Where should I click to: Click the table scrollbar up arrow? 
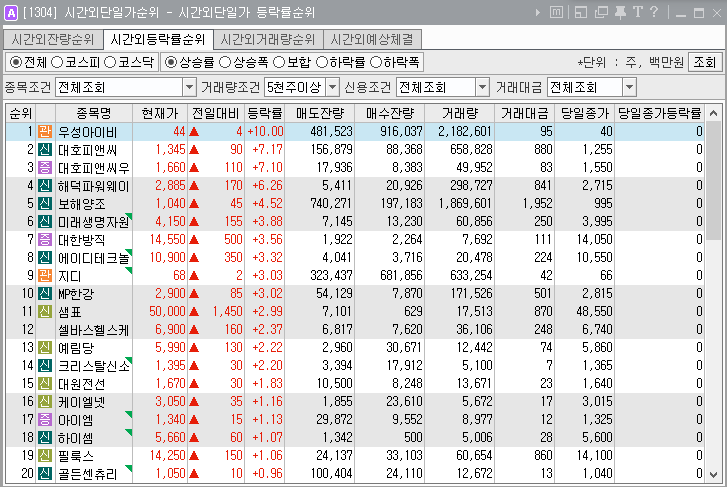click(714, 113)
